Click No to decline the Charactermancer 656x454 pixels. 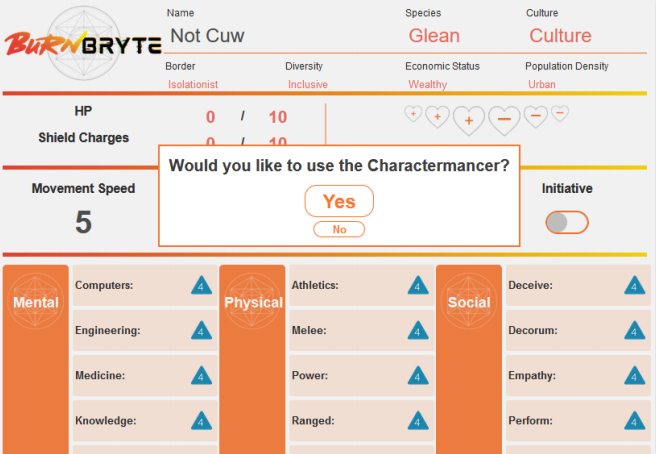[339, 230]
